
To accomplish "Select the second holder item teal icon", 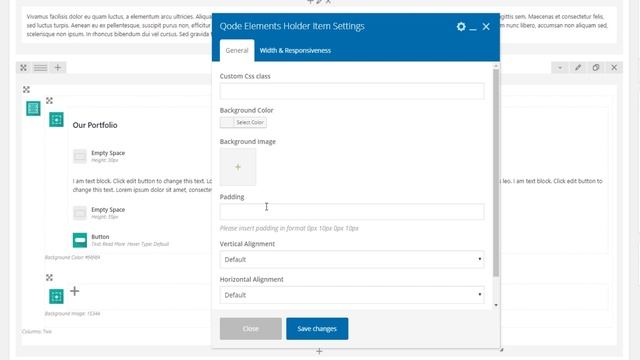I will pyautogui.click(x=56, y=296).
